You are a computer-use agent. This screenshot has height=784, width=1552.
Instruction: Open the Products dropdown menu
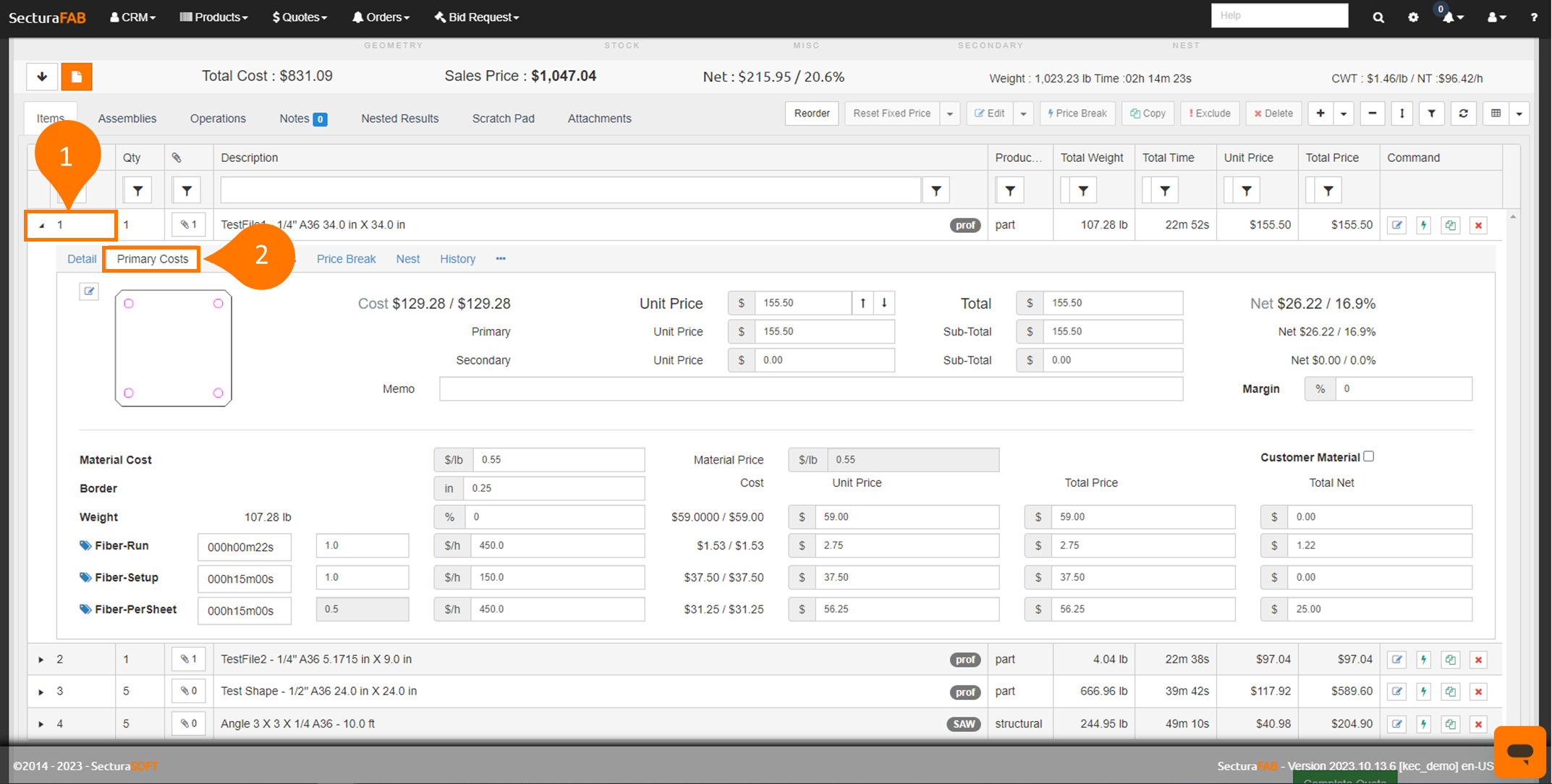pyautogui.click(x=213, y=17)
